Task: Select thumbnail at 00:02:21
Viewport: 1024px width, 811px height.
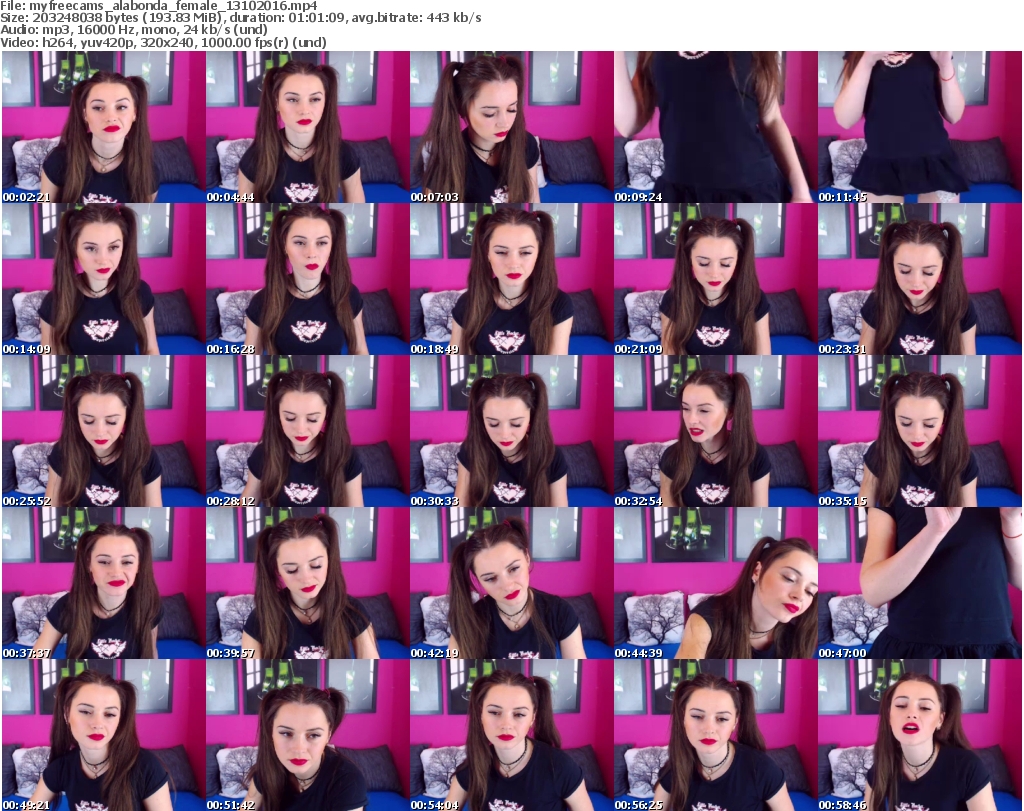Action: coord(104,127)
